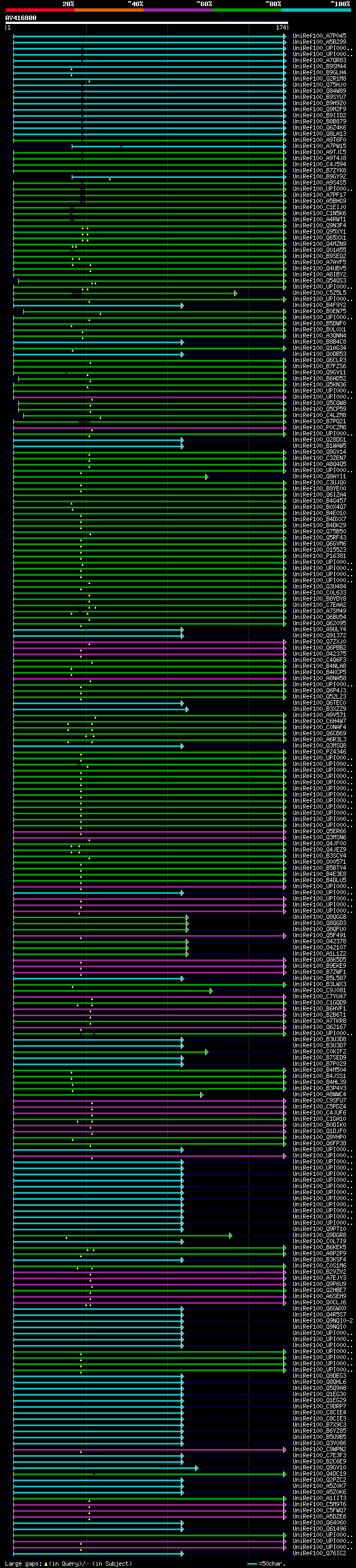Open UniRef100_Q9N3F4 entry
Viewport: 356px width, 1568px height.
click(x=319, y=226)
